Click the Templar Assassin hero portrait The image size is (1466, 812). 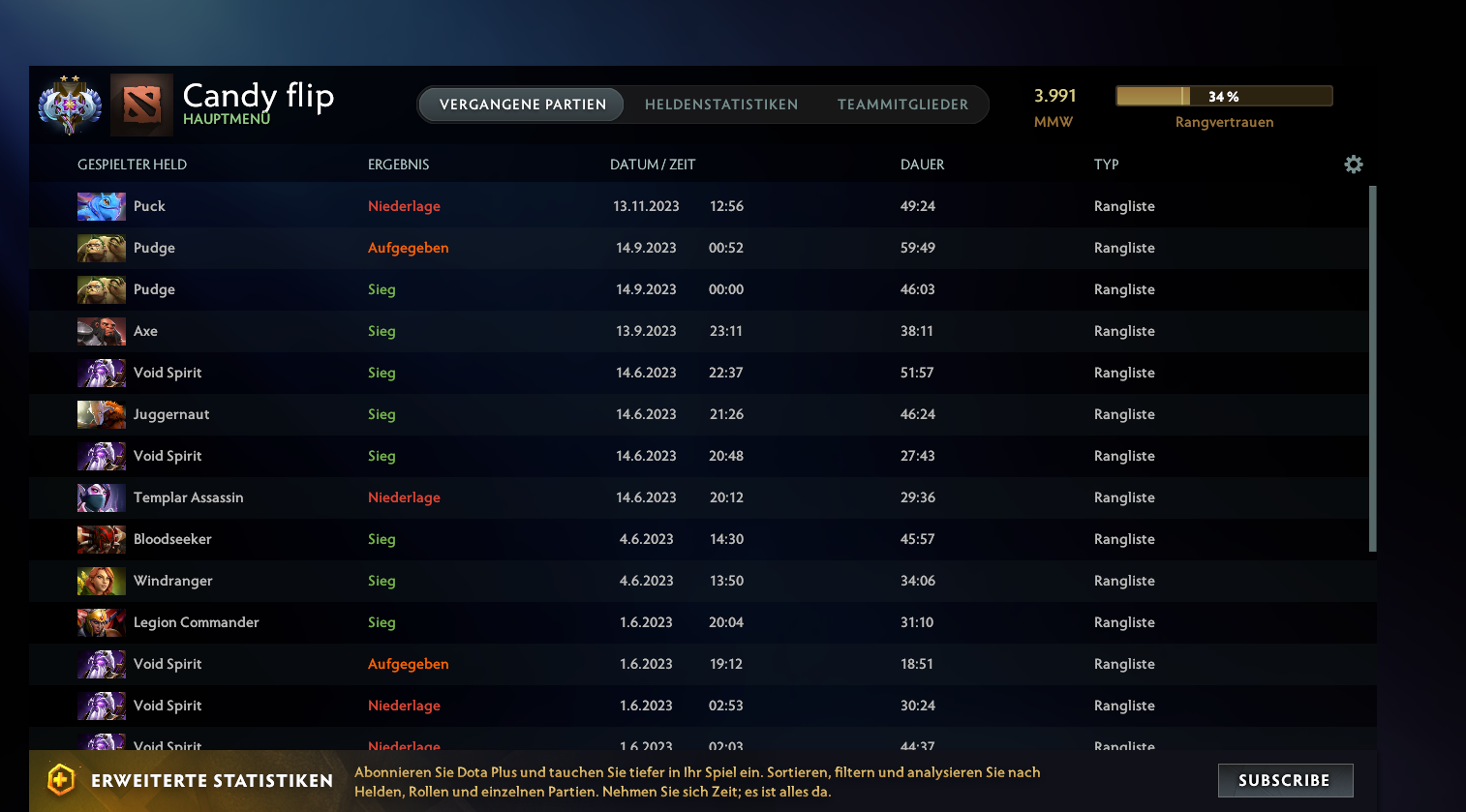pyautogui.click(x=101, y=496)
